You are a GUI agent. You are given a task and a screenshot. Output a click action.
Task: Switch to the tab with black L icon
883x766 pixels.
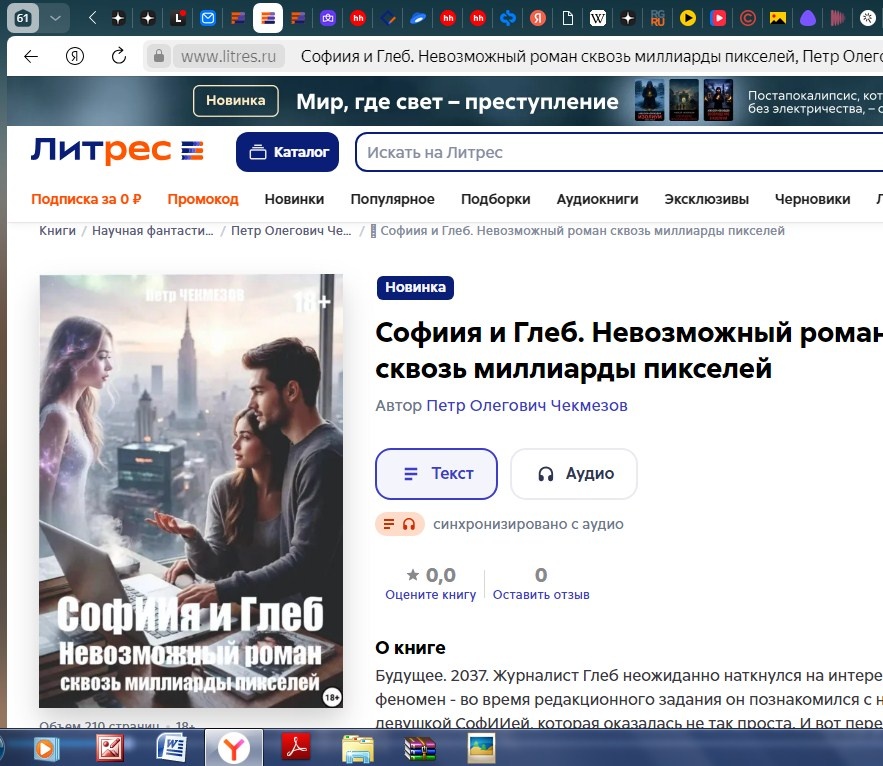click(178, 18)
